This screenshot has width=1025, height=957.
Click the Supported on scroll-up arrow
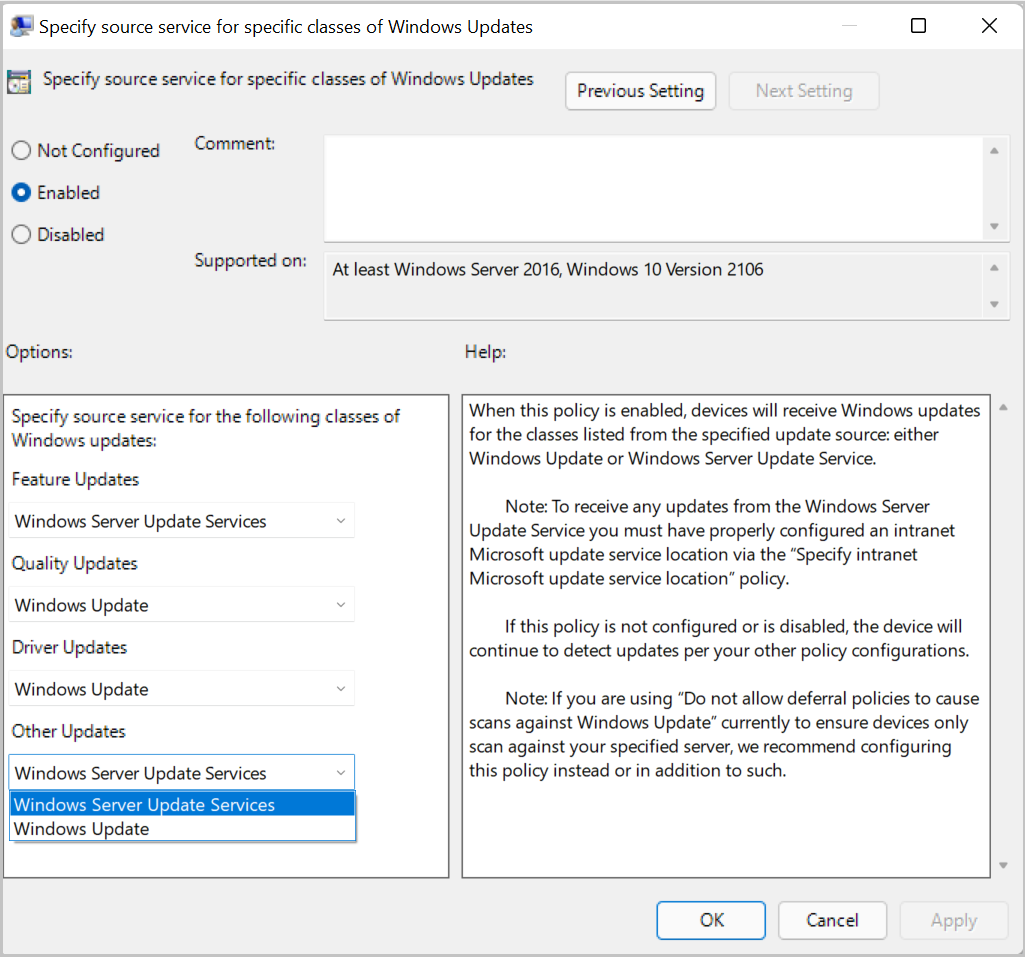[995, 267]
